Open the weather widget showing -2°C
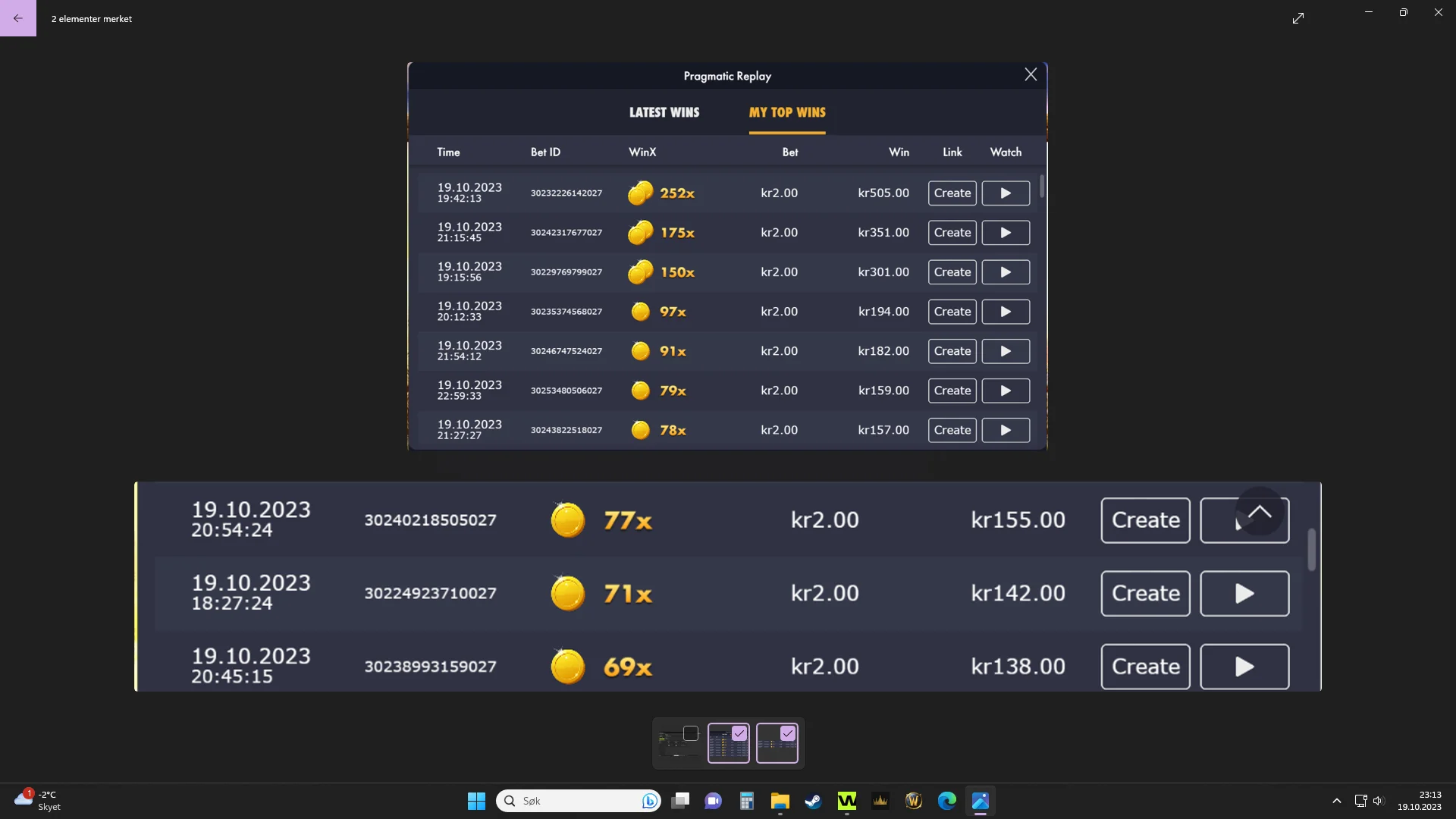 38,801
